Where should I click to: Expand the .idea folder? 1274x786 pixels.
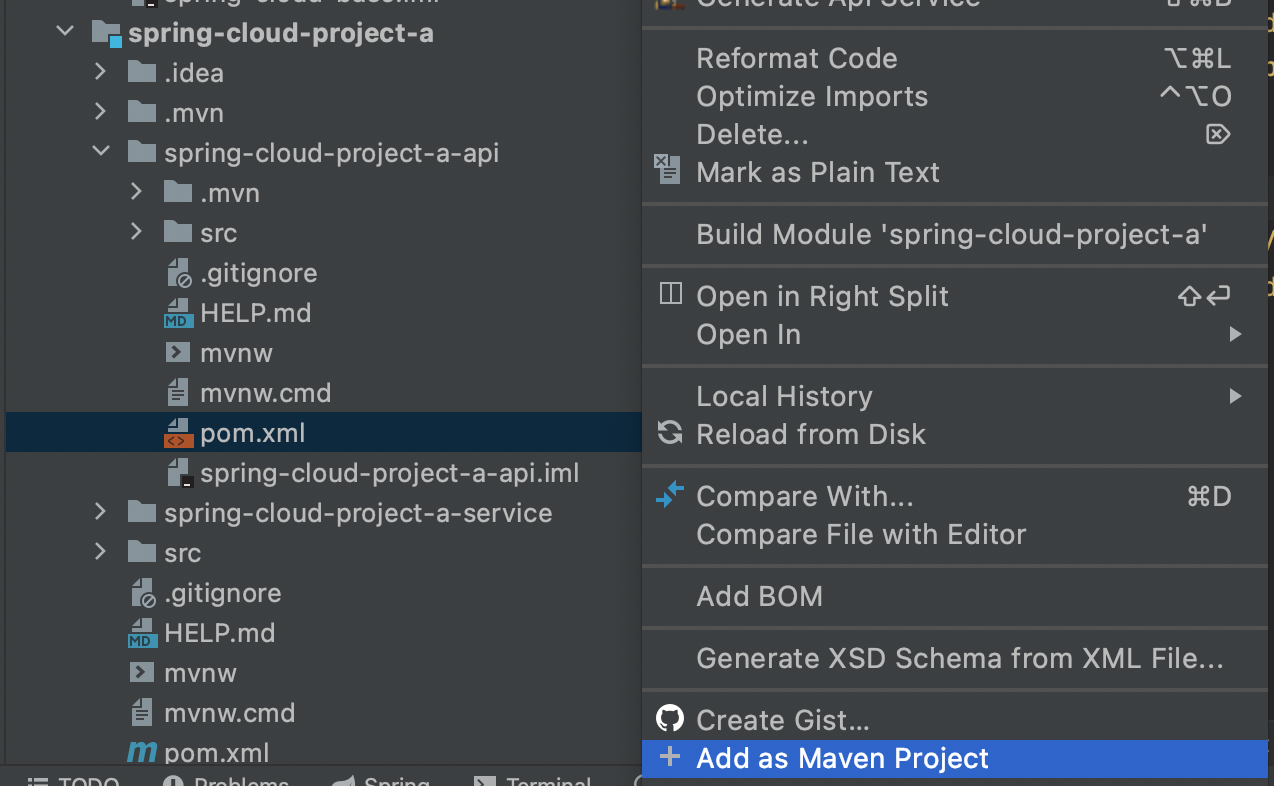point(100,72)
